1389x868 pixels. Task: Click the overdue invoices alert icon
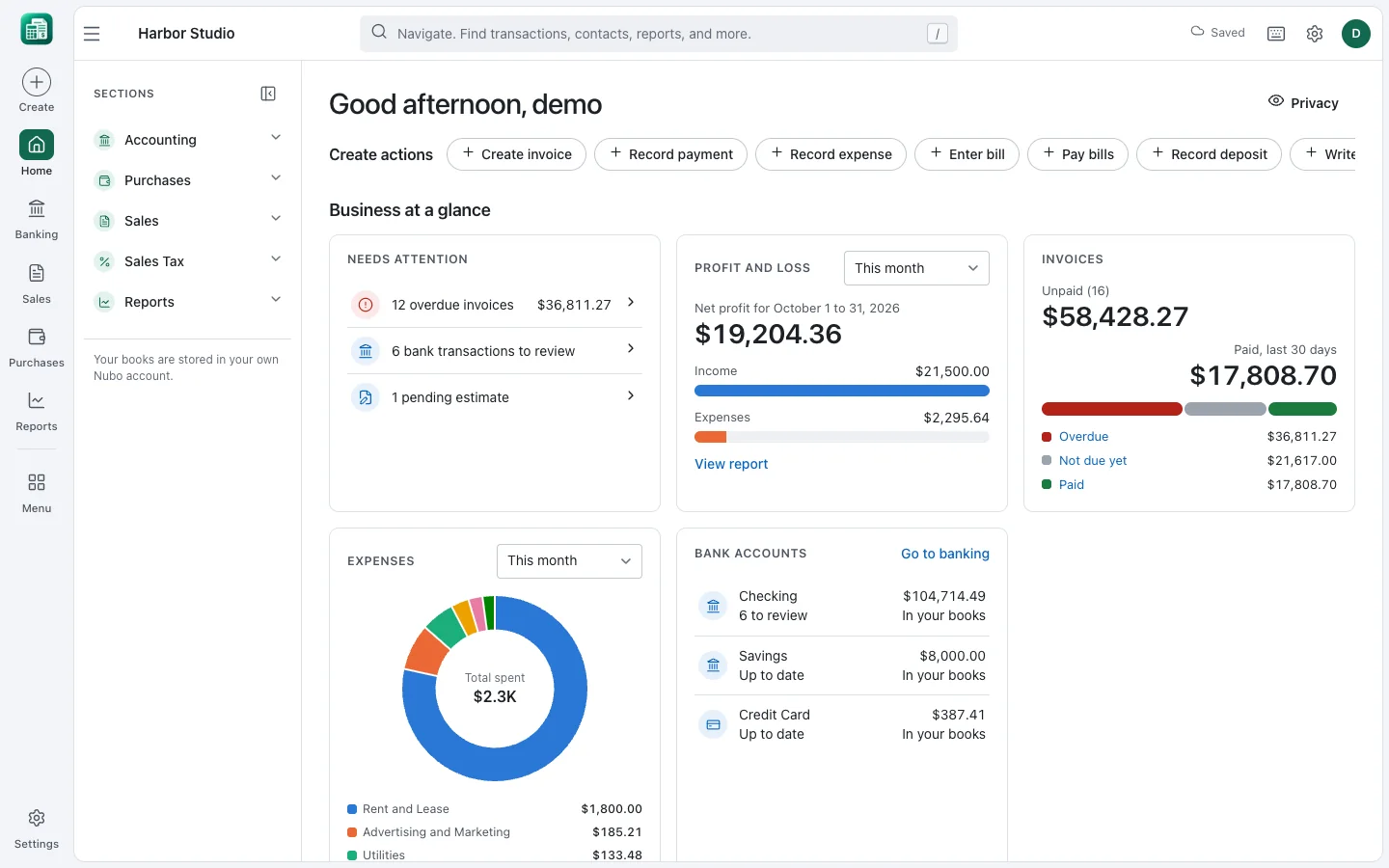tap(366, 305)
